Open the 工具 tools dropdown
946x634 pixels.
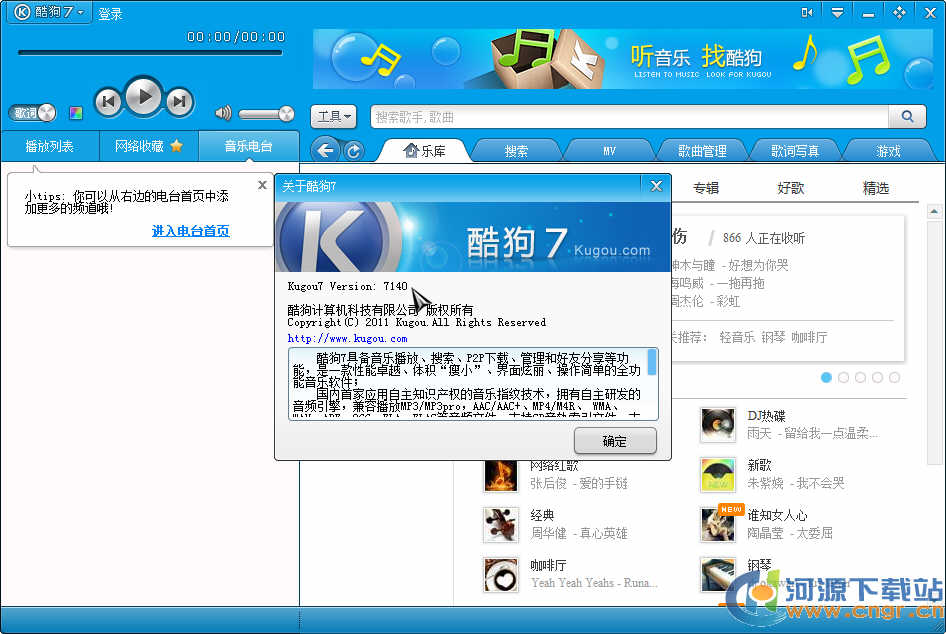click(x=334, y=117)
